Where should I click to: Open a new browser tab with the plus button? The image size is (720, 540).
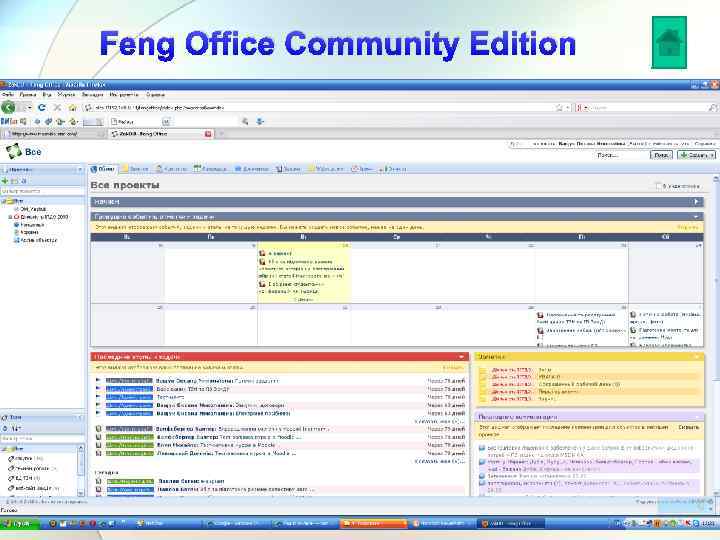tap(221, 134)
